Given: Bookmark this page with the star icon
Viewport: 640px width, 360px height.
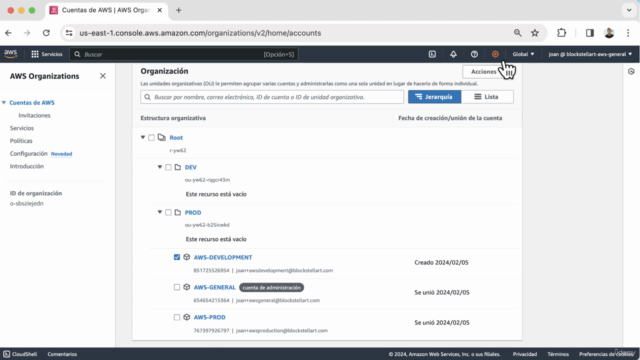Looking at the screenshot, I should tap(535, 33).
